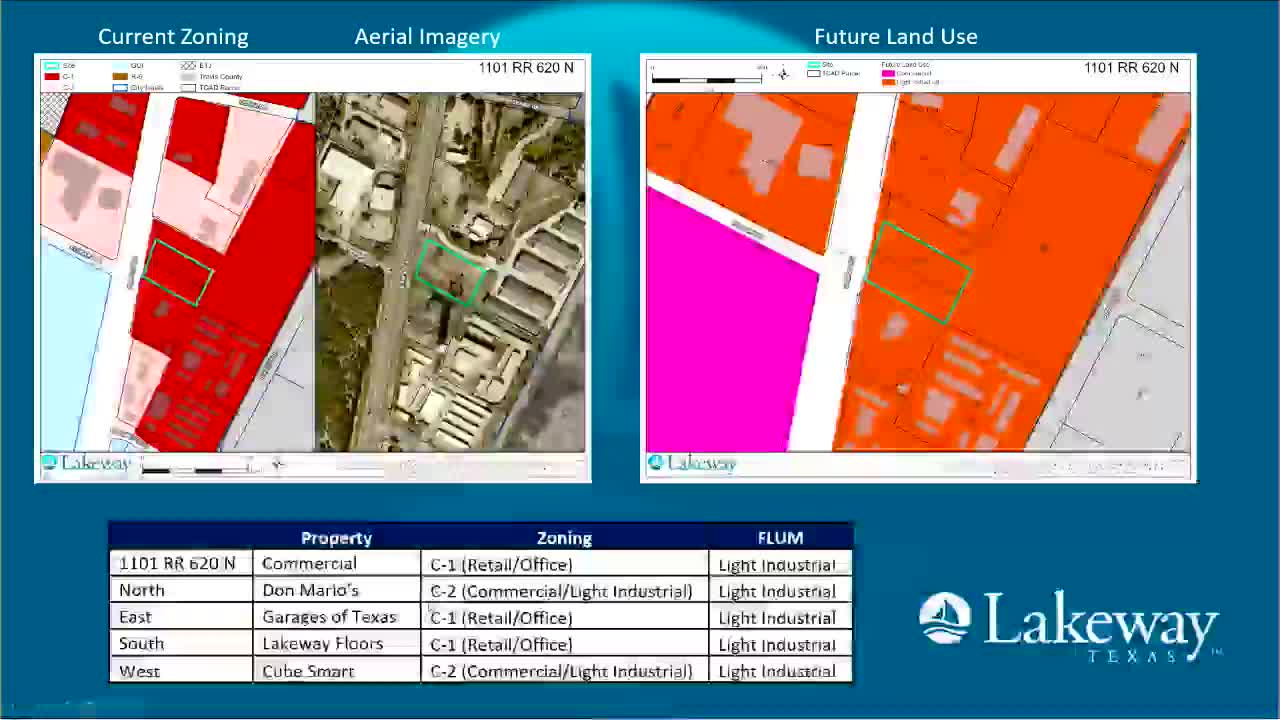Click the Lakeway sailboat logo at bottom right

click(944, 618)
